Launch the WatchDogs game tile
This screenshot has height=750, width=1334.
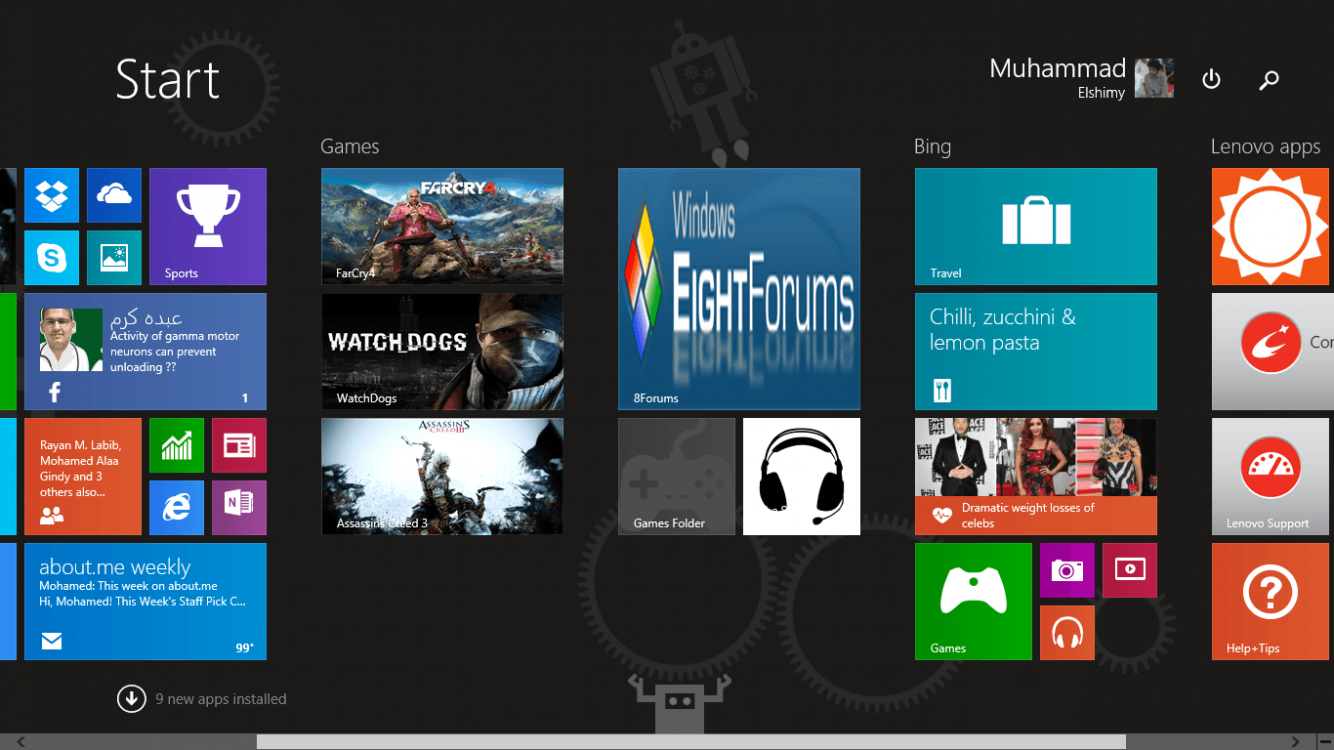click(442, 352)
